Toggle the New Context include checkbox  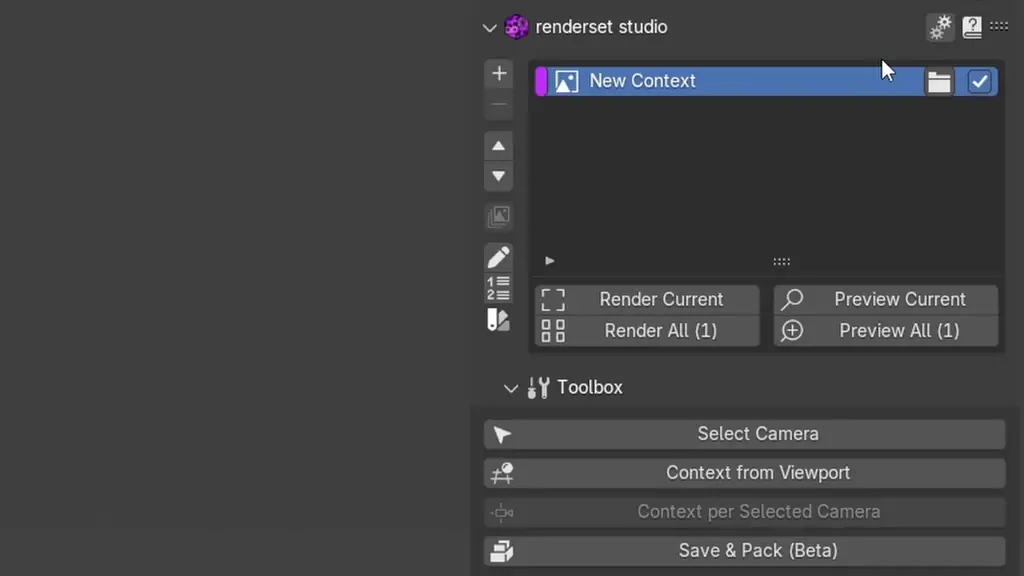(979, 82)
